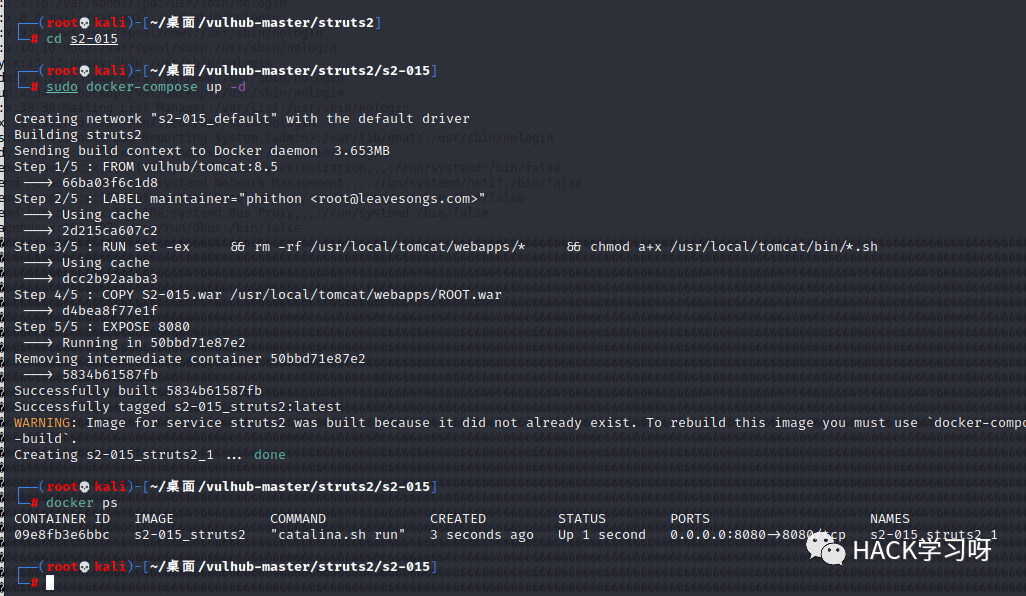Click the PORTS column header

coord(690,519)
